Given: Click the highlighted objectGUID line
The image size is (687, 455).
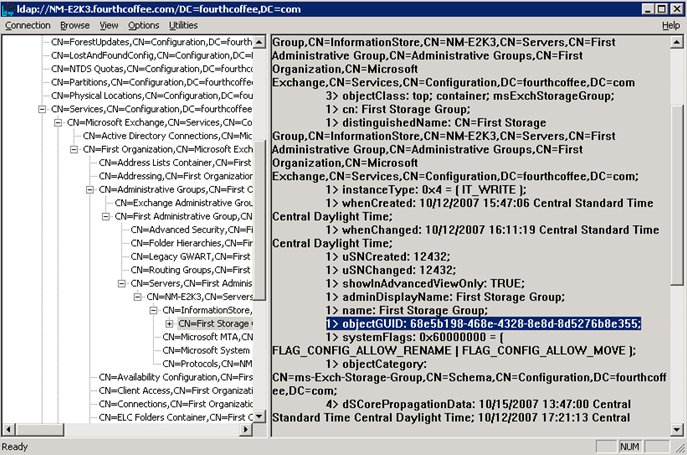Looking at the screenshot, I should pyautogui.click(x=483, y=324).
